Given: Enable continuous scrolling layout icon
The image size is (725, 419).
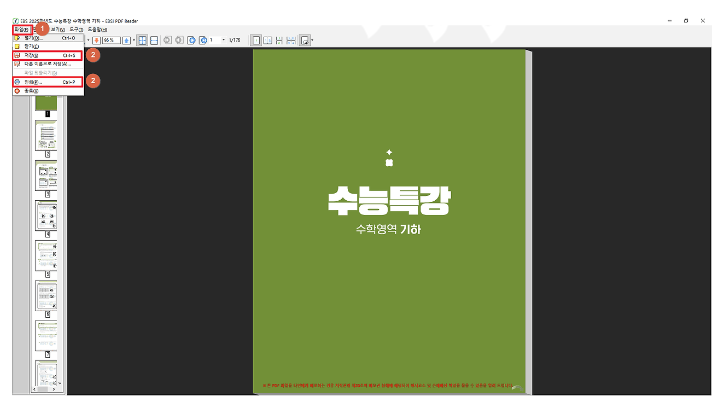Looking at the screenshot, I should [279, 40].
